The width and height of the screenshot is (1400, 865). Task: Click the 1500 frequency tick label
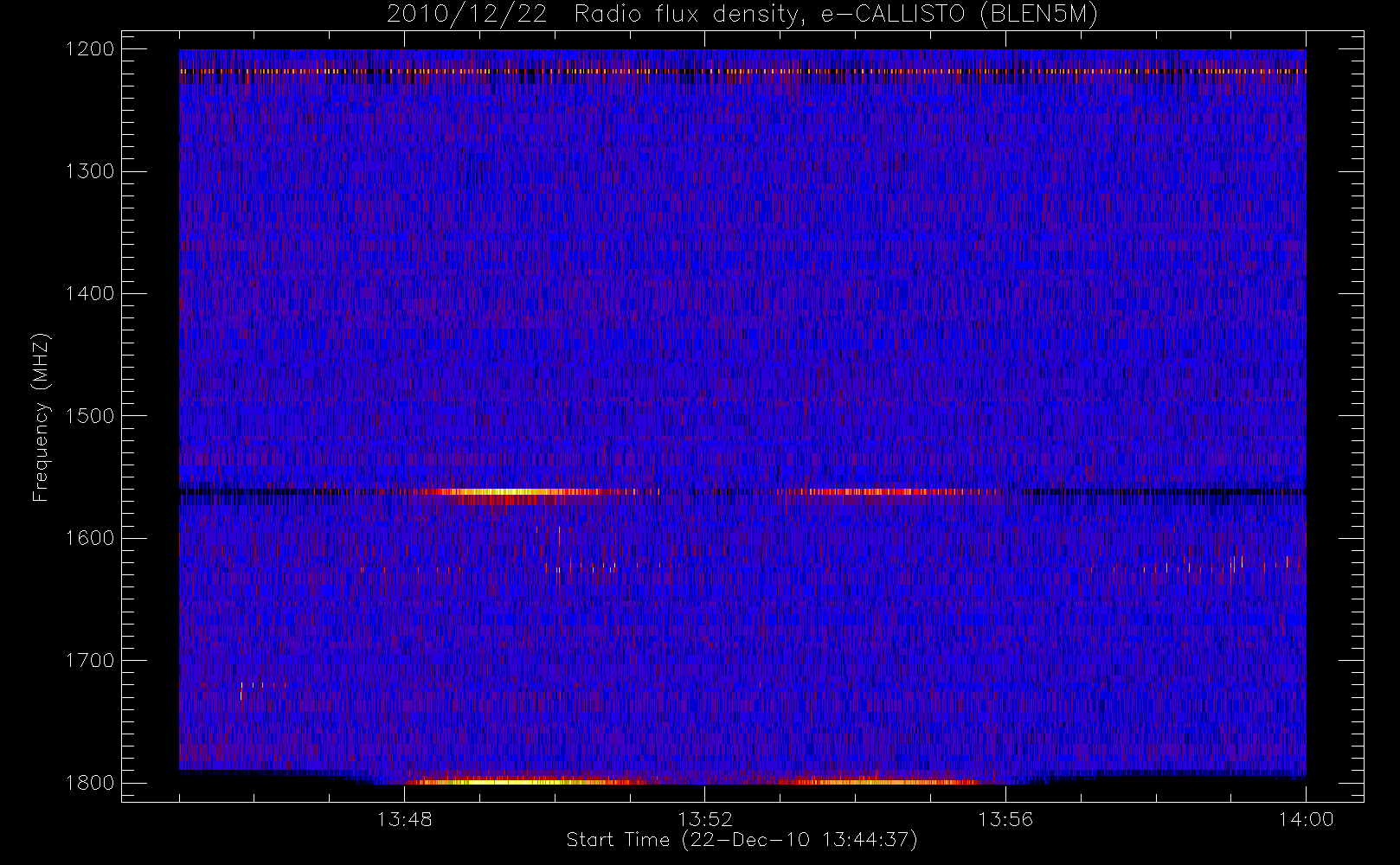90,416
